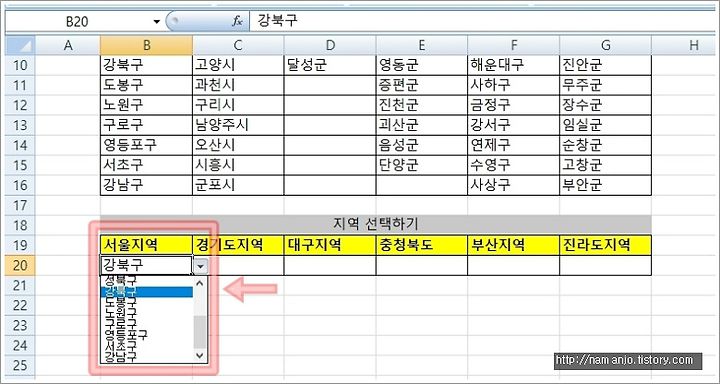Click the gray thumb of the list scrollbar
Image resolution: width=720 pixels, height=384 pixels.
pyautogui.click(x=200, y=332)
